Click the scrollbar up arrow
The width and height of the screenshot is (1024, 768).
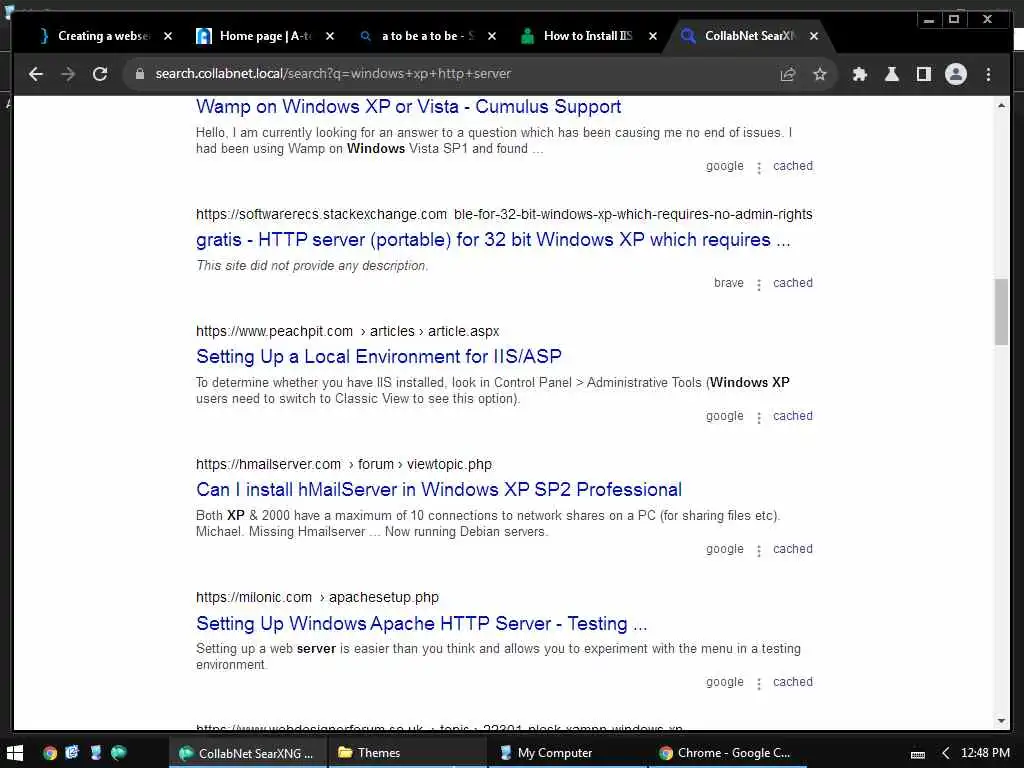pyautogui.click(x=1001, y=104)
